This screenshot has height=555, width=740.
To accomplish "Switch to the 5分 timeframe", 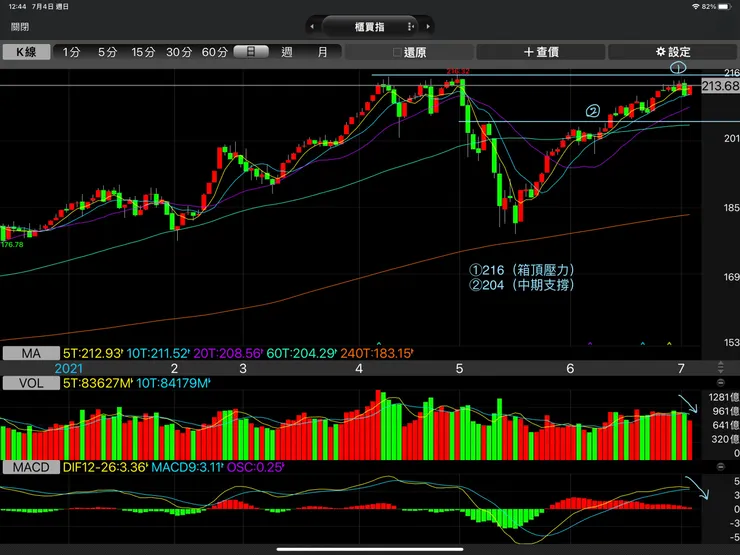I will 107,52.
